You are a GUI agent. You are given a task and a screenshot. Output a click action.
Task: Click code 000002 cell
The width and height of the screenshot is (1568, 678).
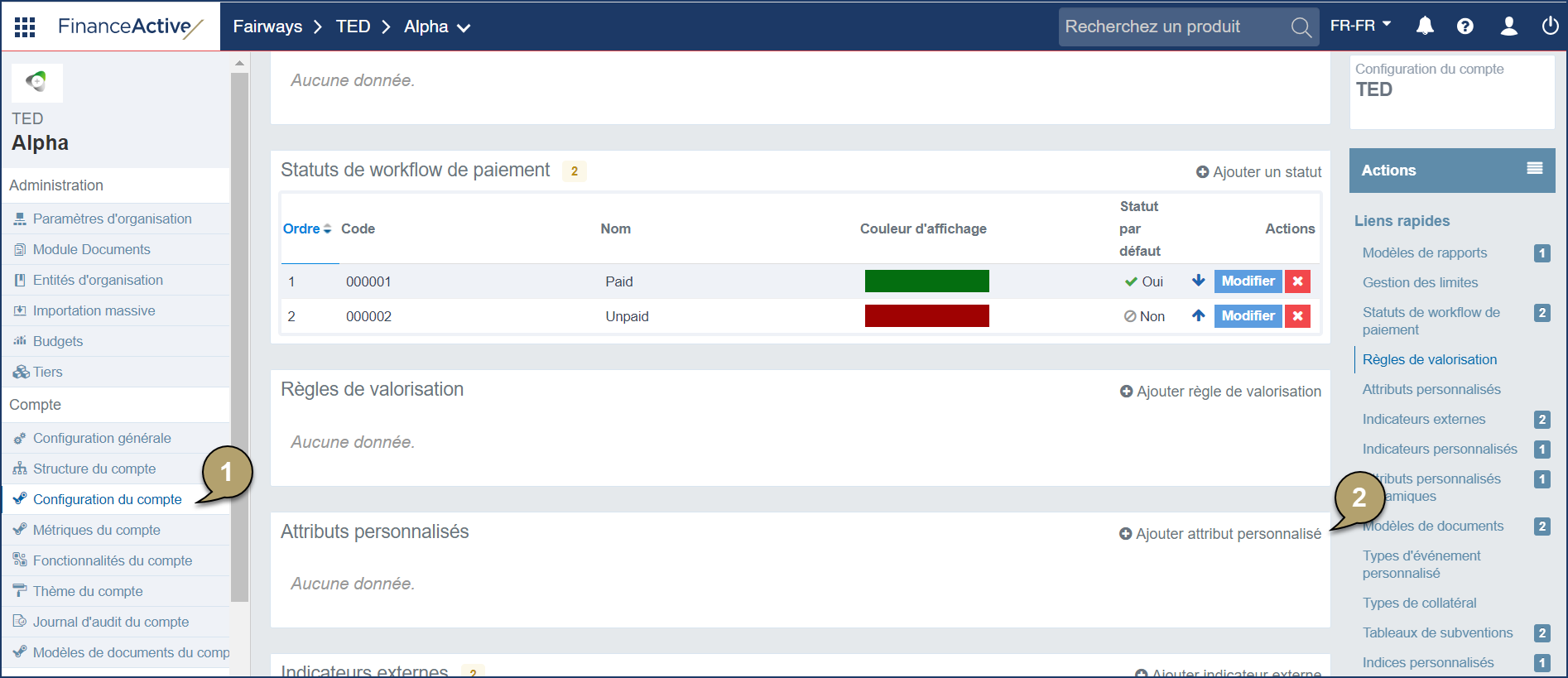pyautogui.click(x=368, y=316)
